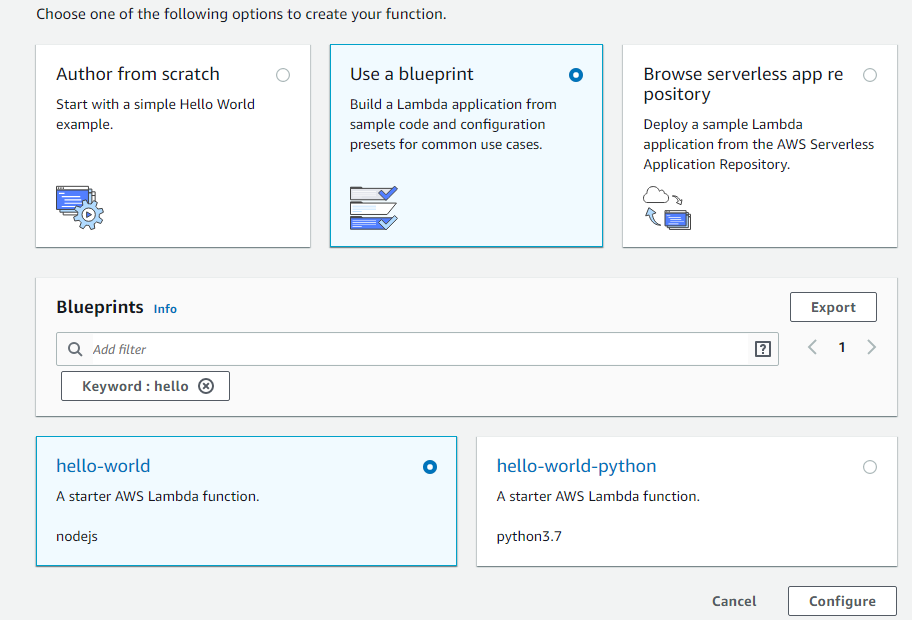Select the hello-world blueprint radio button
This screenshot has width=912, height=620.
point(430,467)
